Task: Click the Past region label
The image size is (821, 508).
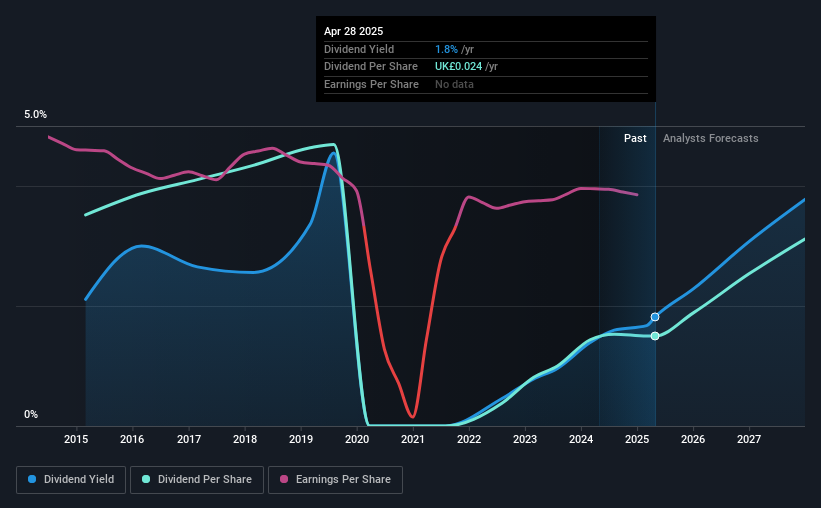Action: pyautogui.click(x=635, y=138)
